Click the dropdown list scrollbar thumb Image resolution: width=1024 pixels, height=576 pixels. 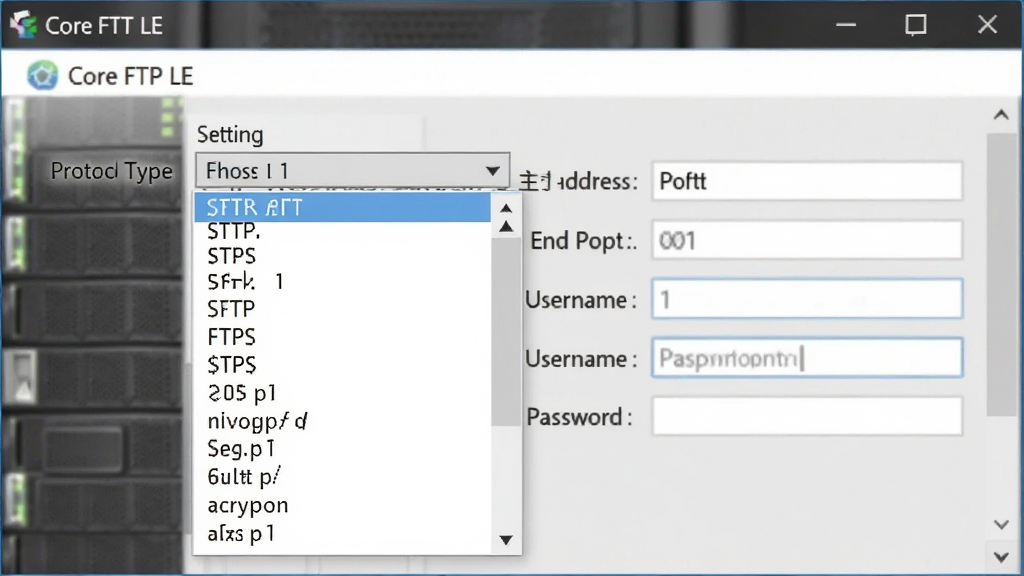click(506, 332)
